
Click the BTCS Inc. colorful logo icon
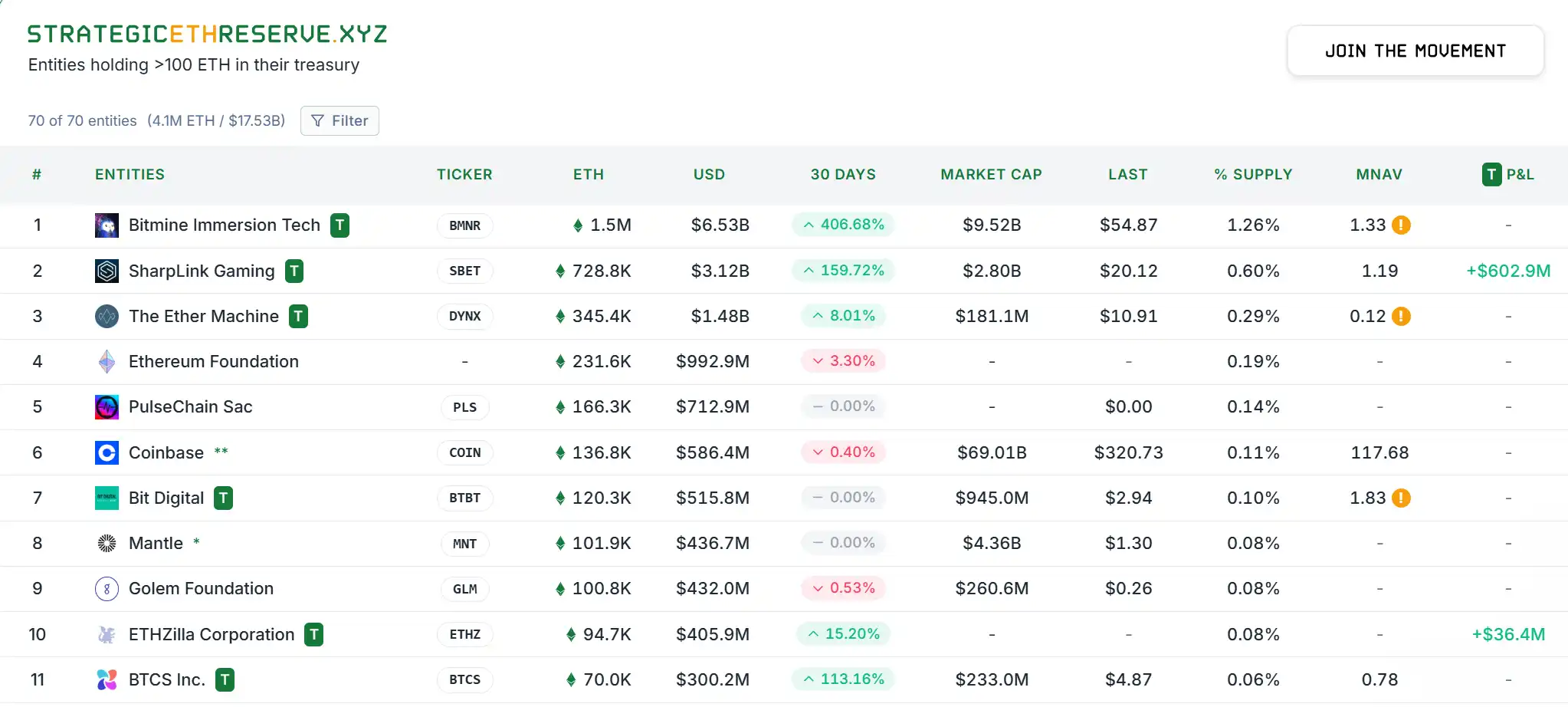(x=107, y=679)
